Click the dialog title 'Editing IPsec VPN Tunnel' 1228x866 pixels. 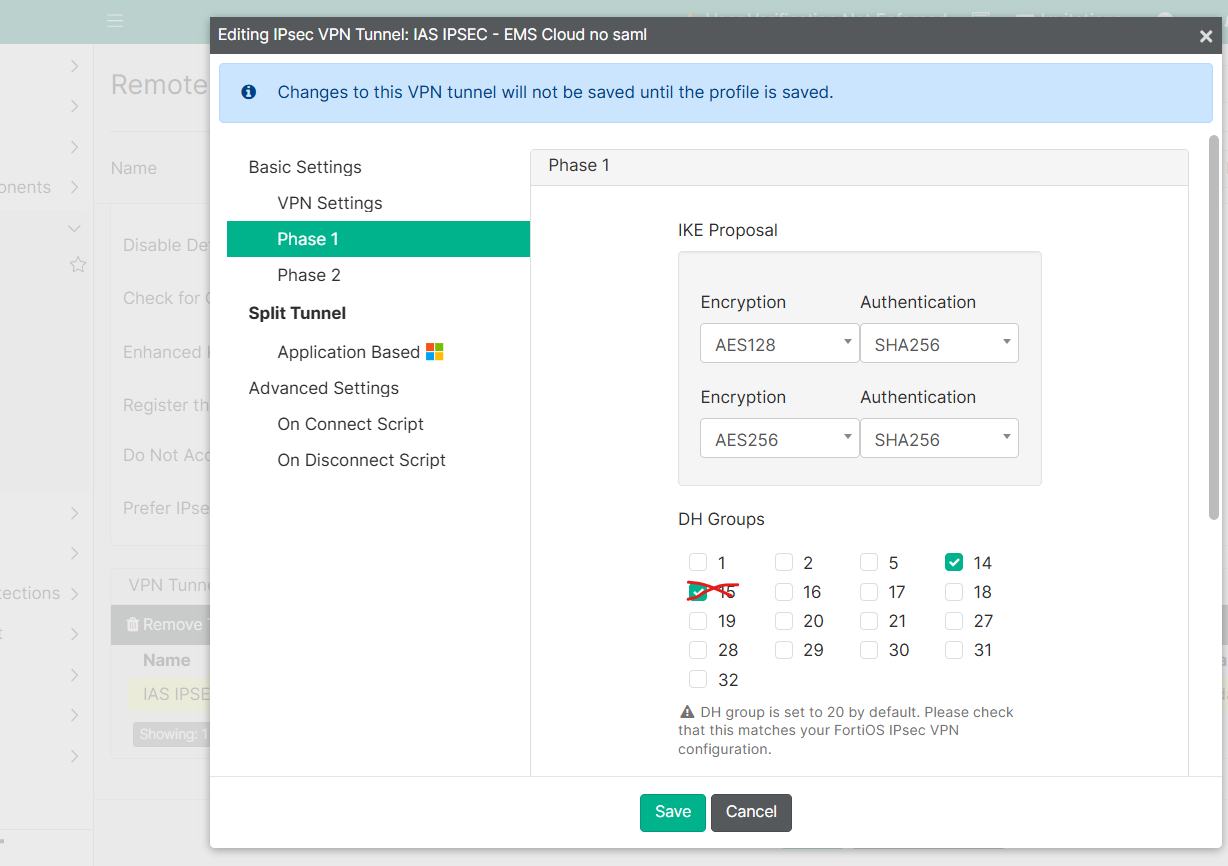[433, 34]
